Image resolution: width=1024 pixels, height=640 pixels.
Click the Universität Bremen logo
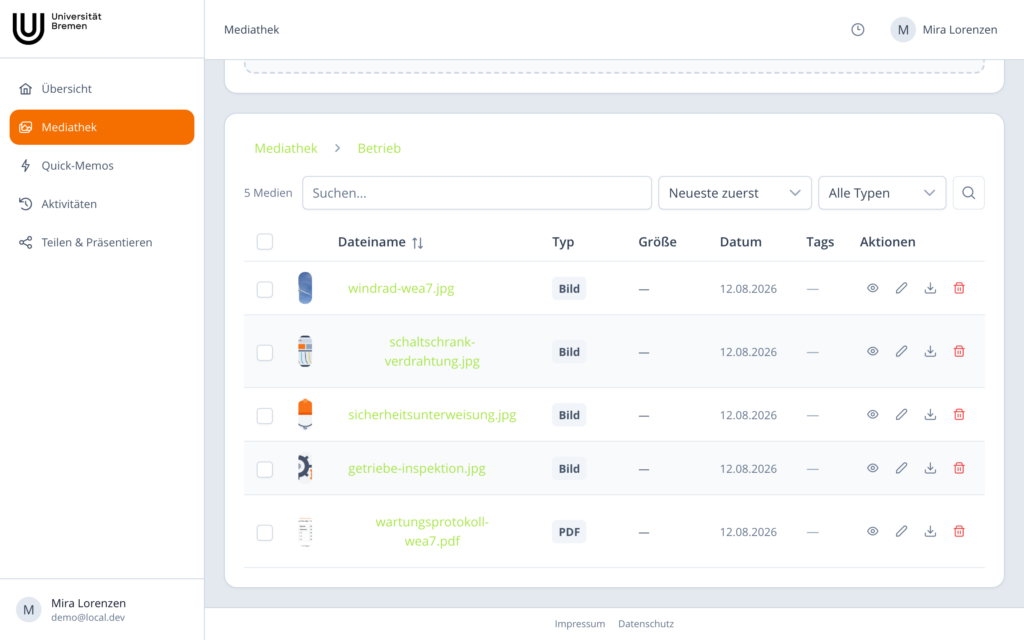pos(57,28)
